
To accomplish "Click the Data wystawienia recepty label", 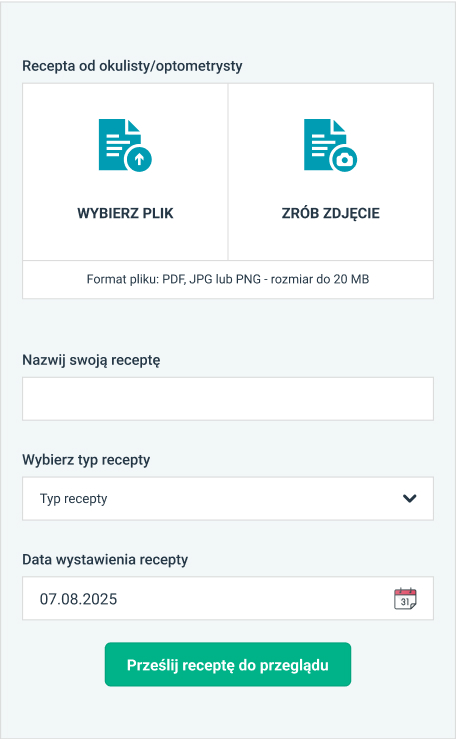I will [x=105, y=559].
